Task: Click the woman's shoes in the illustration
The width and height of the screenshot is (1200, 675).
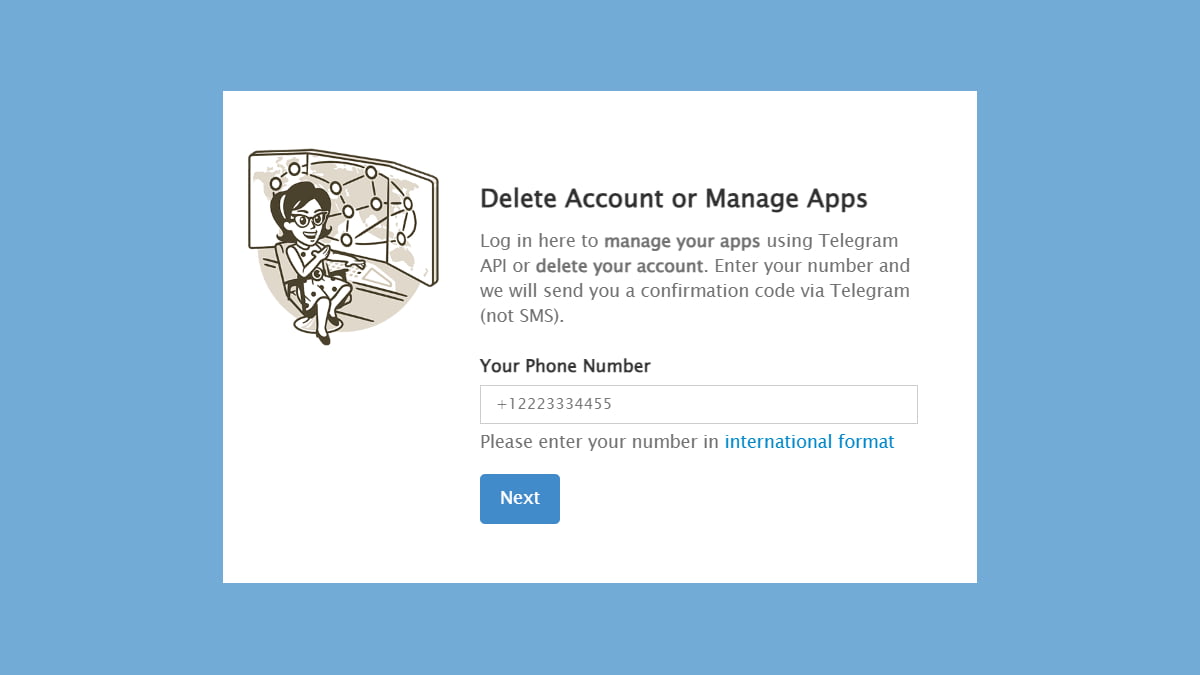Action: coord(322,338)
